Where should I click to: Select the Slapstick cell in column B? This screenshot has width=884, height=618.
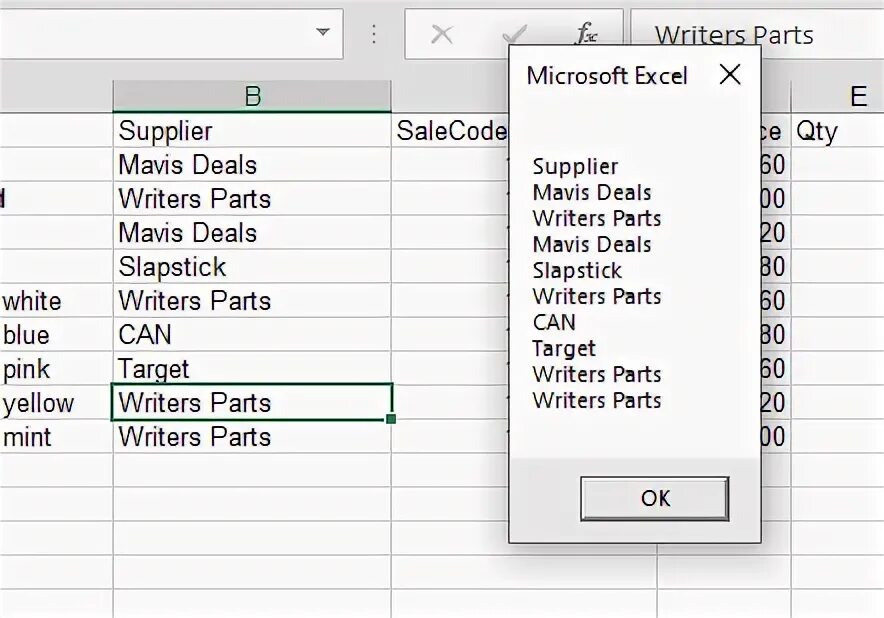click(x=251, y=267)
